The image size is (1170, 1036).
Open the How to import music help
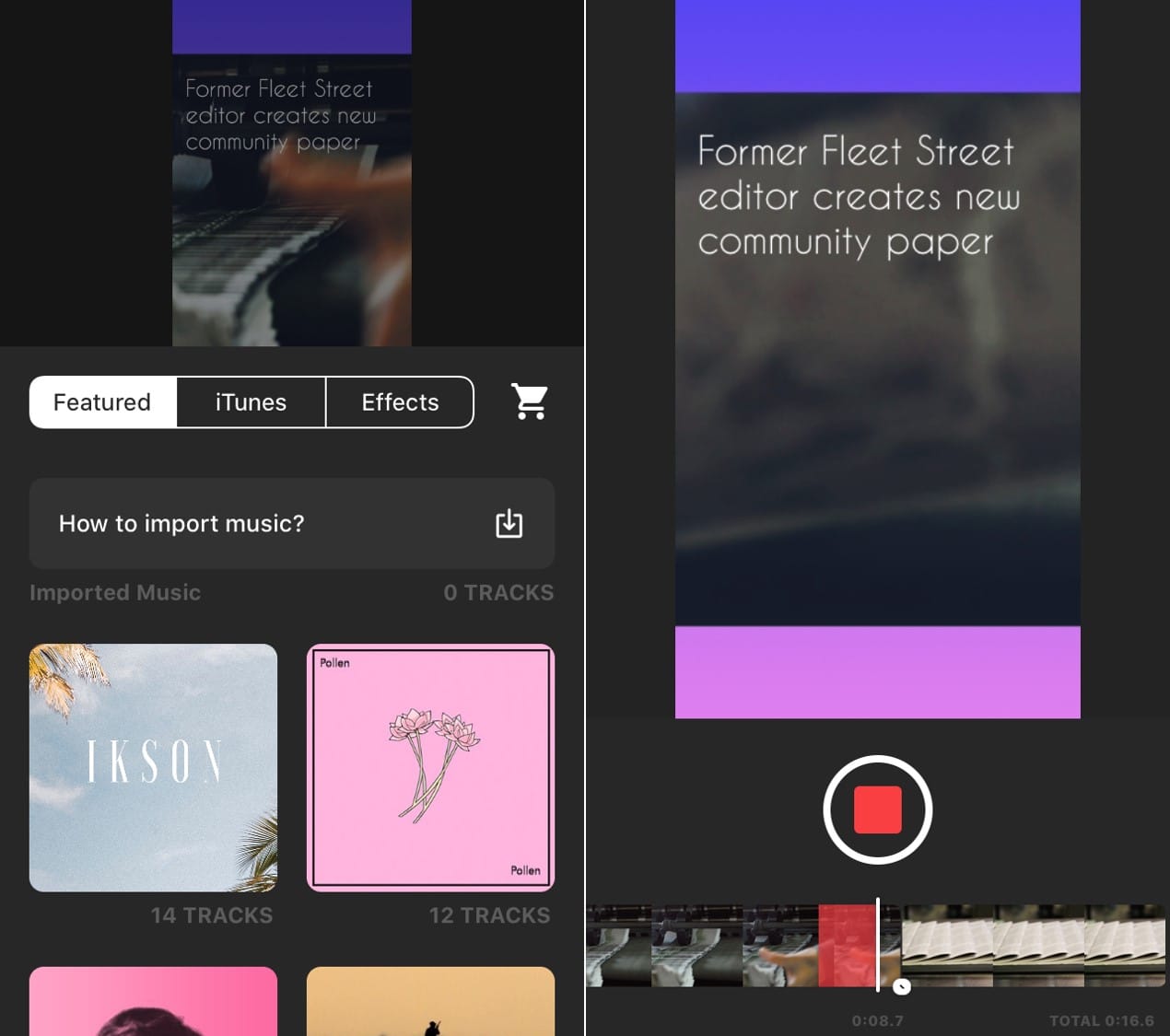click(x=292, y=523)
